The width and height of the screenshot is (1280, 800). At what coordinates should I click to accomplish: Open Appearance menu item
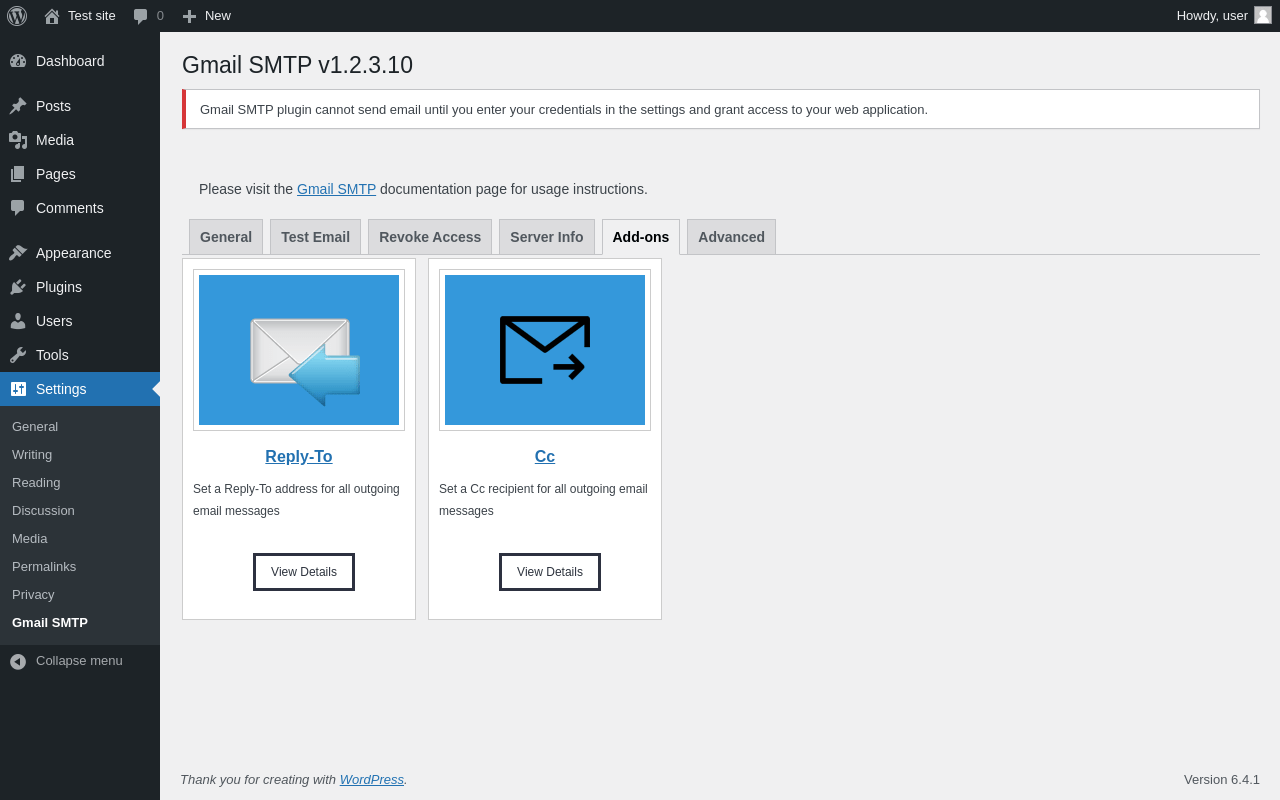point(80,253)
